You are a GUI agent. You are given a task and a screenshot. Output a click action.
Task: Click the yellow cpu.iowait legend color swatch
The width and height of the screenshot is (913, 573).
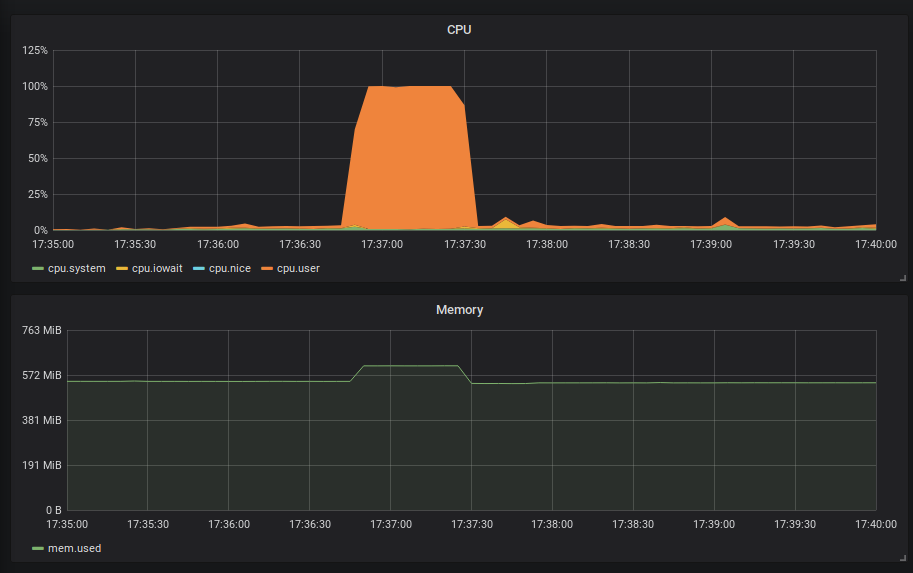pyautogui.click(x=122, y=268)
